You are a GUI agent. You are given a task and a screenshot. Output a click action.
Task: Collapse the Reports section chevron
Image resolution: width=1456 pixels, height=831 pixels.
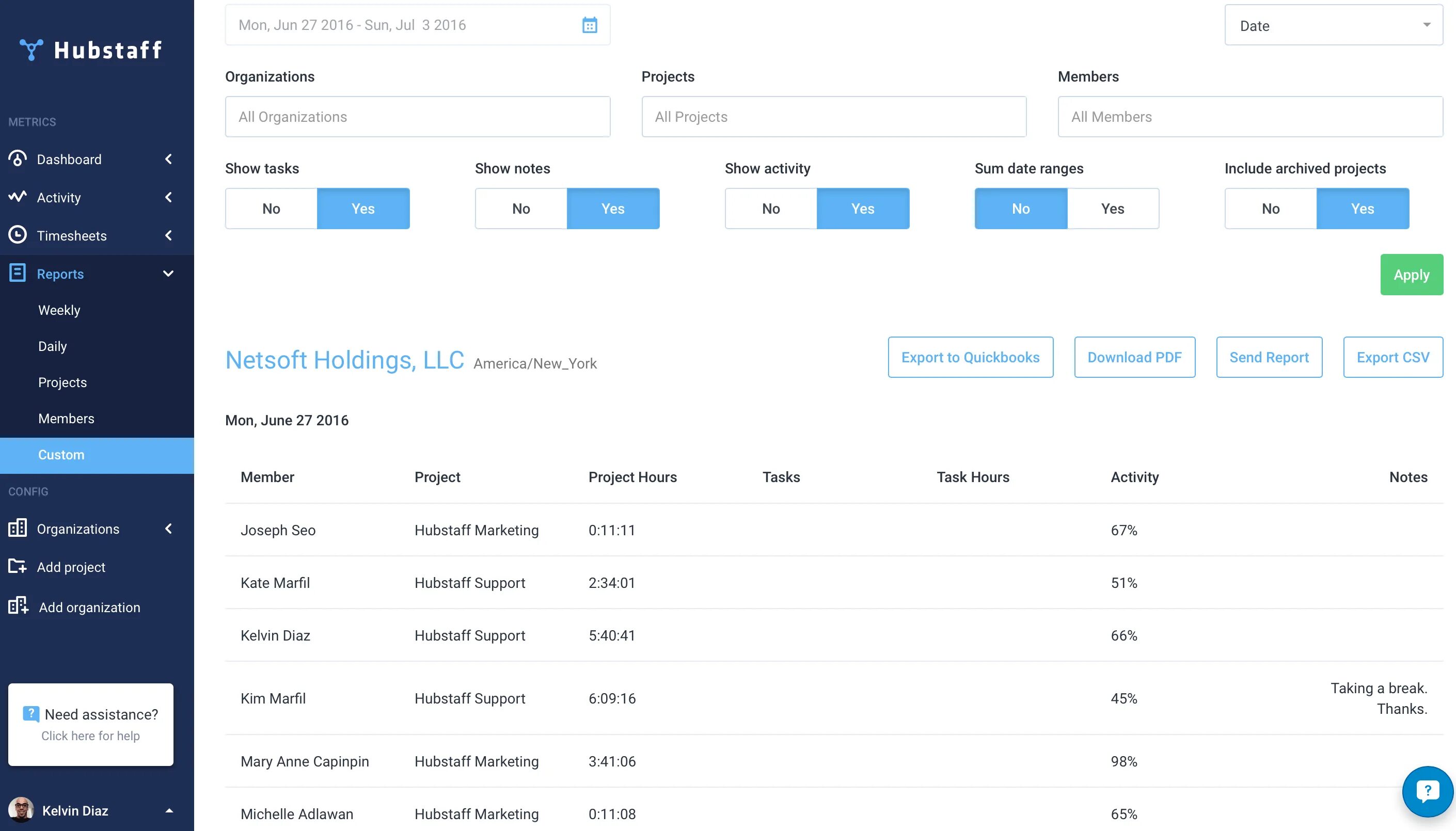[x=168, y=274]
